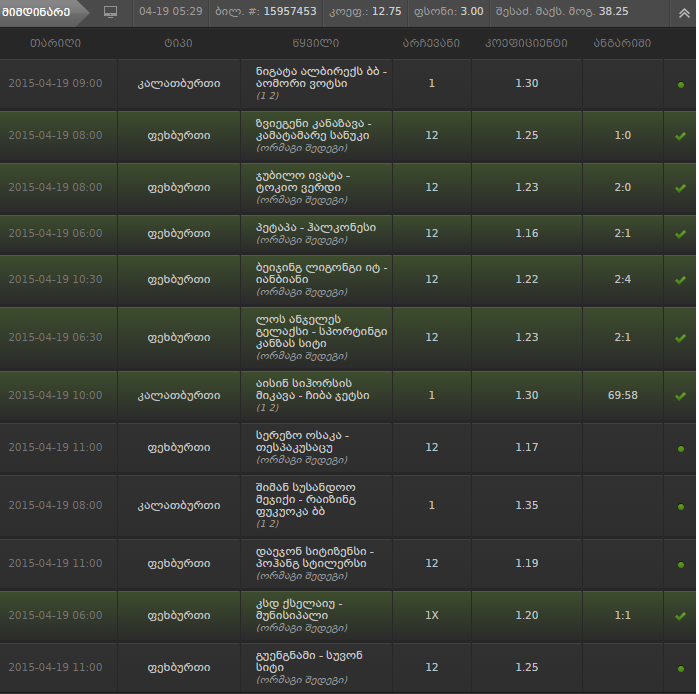
Task: Collapse the ticket with double chevron icon
Action: click(x=684, y=13)
